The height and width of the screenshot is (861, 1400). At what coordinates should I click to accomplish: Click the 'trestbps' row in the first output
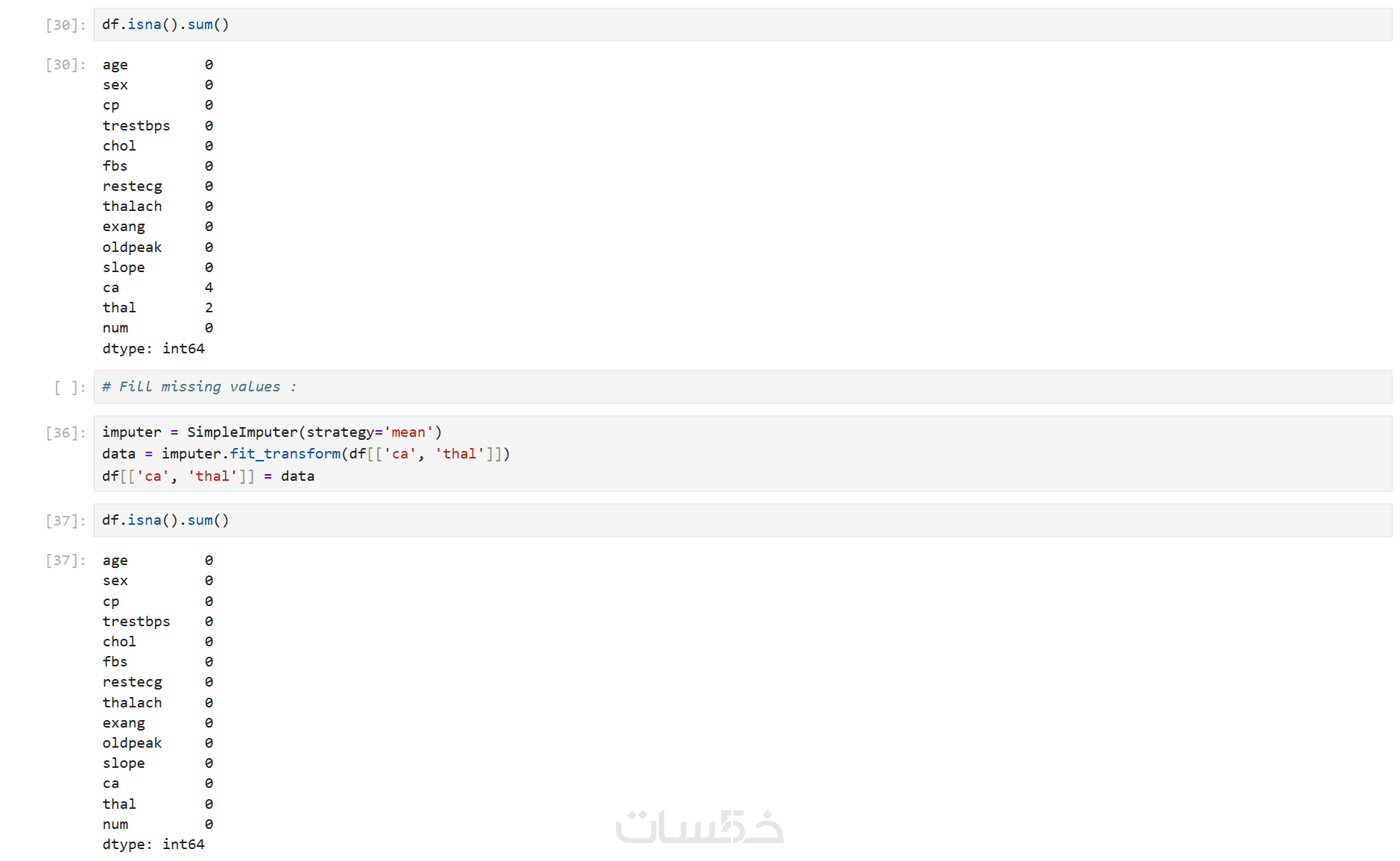[157, 126]
